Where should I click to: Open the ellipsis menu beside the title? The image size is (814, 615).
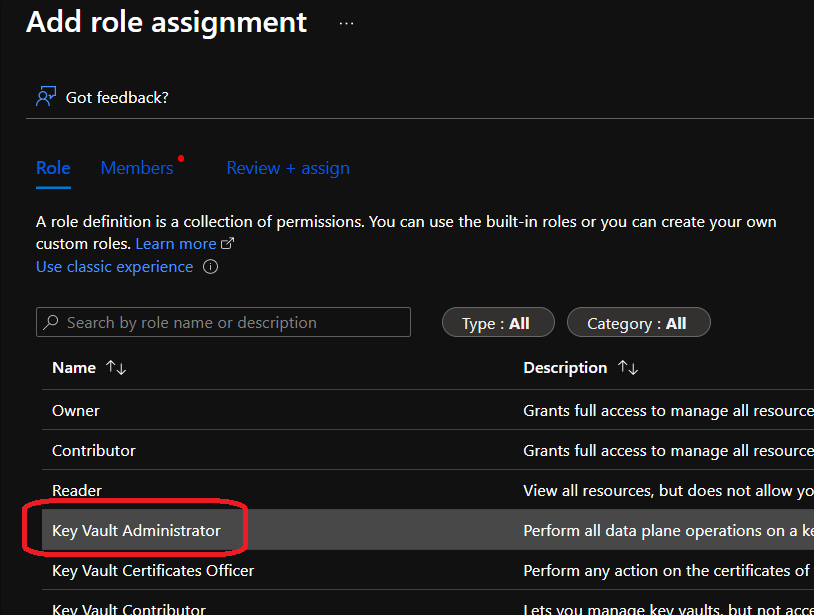tap(346, 23)
